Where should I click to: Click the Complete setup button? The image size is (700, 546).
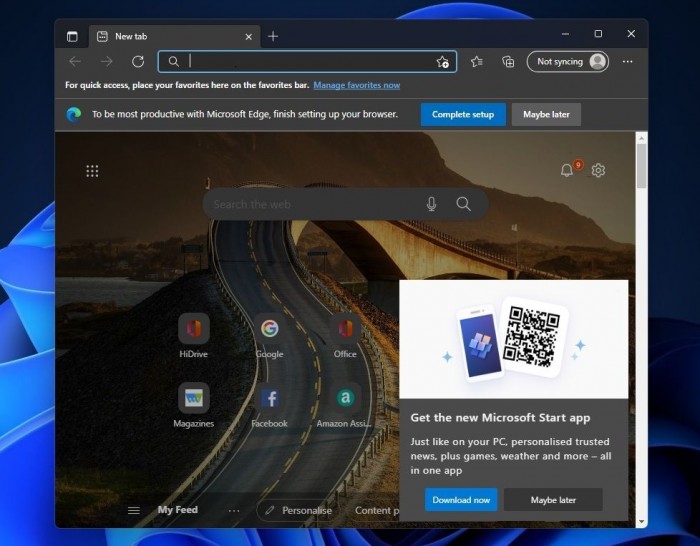(x=463, y=114)
